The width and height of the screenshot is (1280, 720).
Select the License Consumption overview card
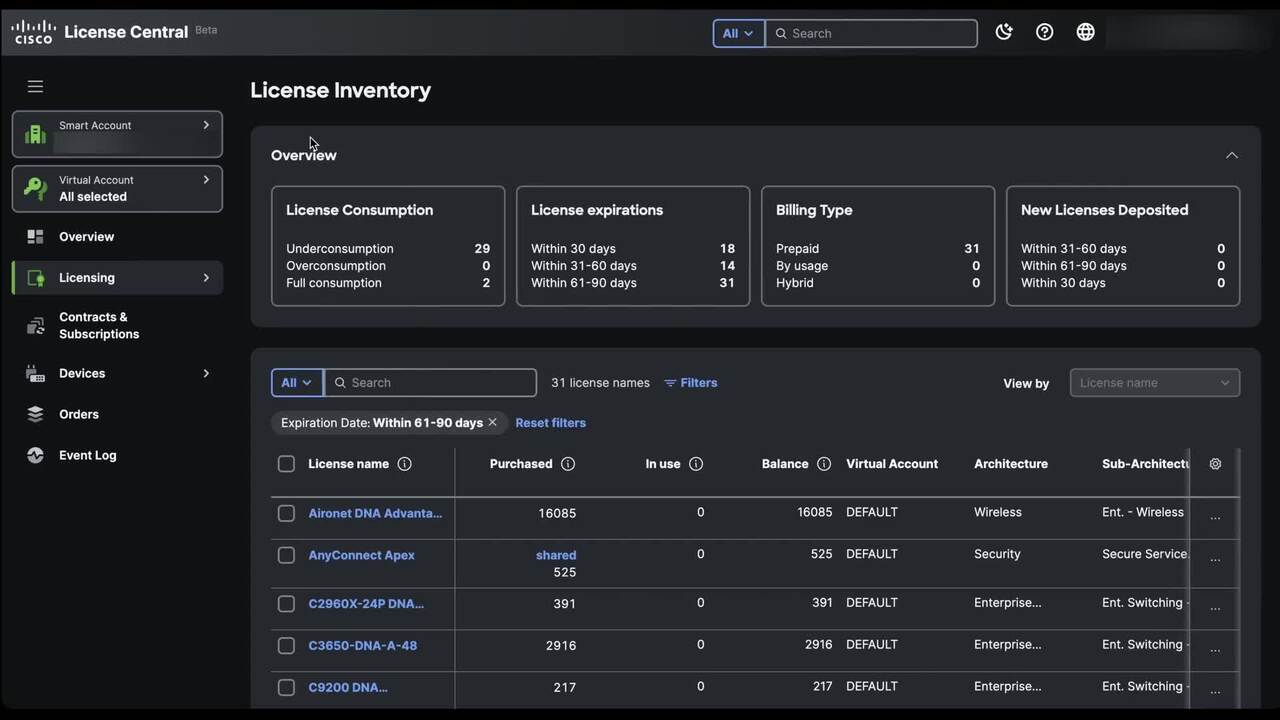(x=388, y=246)
